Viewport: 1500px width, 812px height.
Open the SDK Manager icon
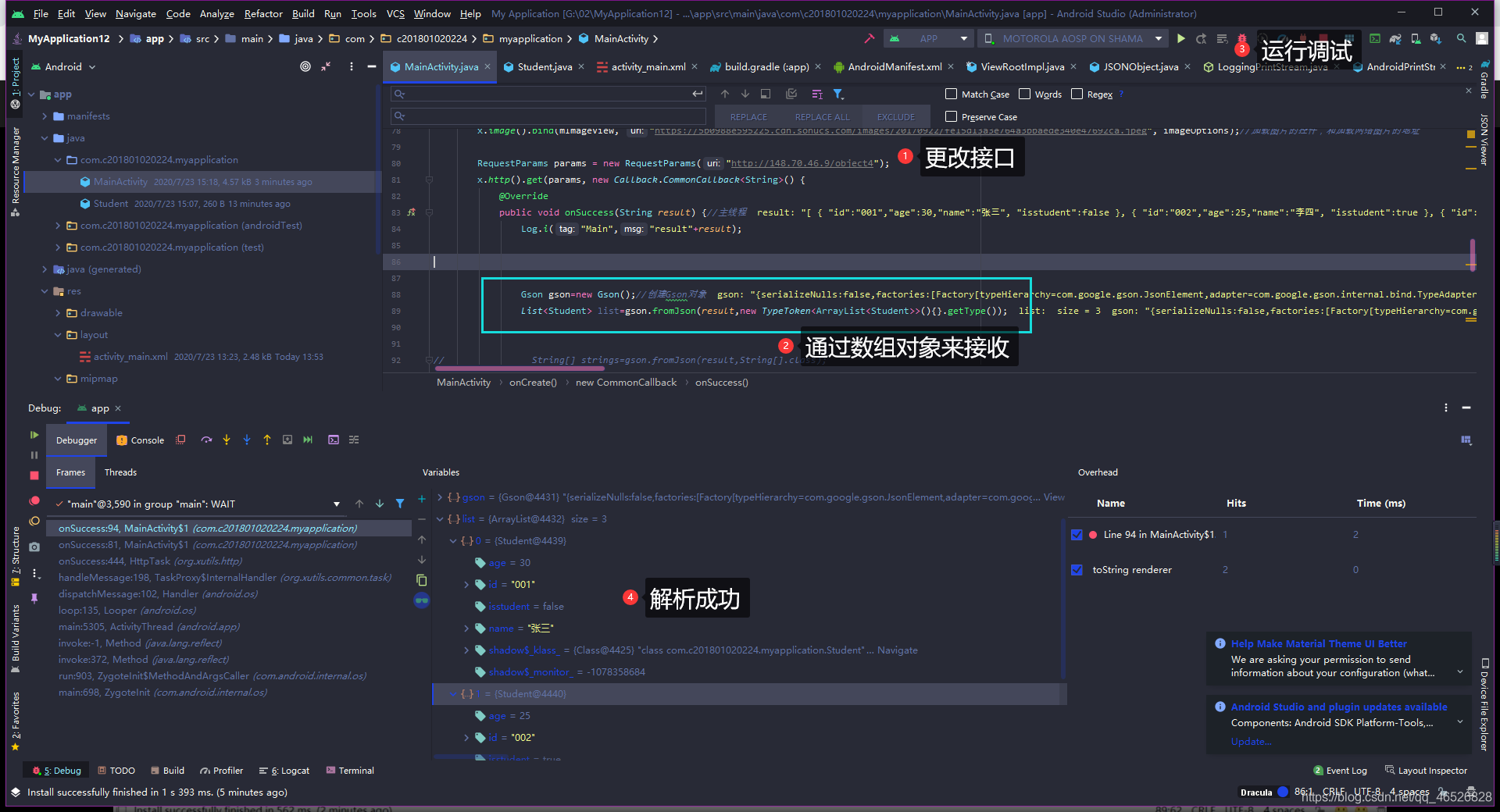1436,38
